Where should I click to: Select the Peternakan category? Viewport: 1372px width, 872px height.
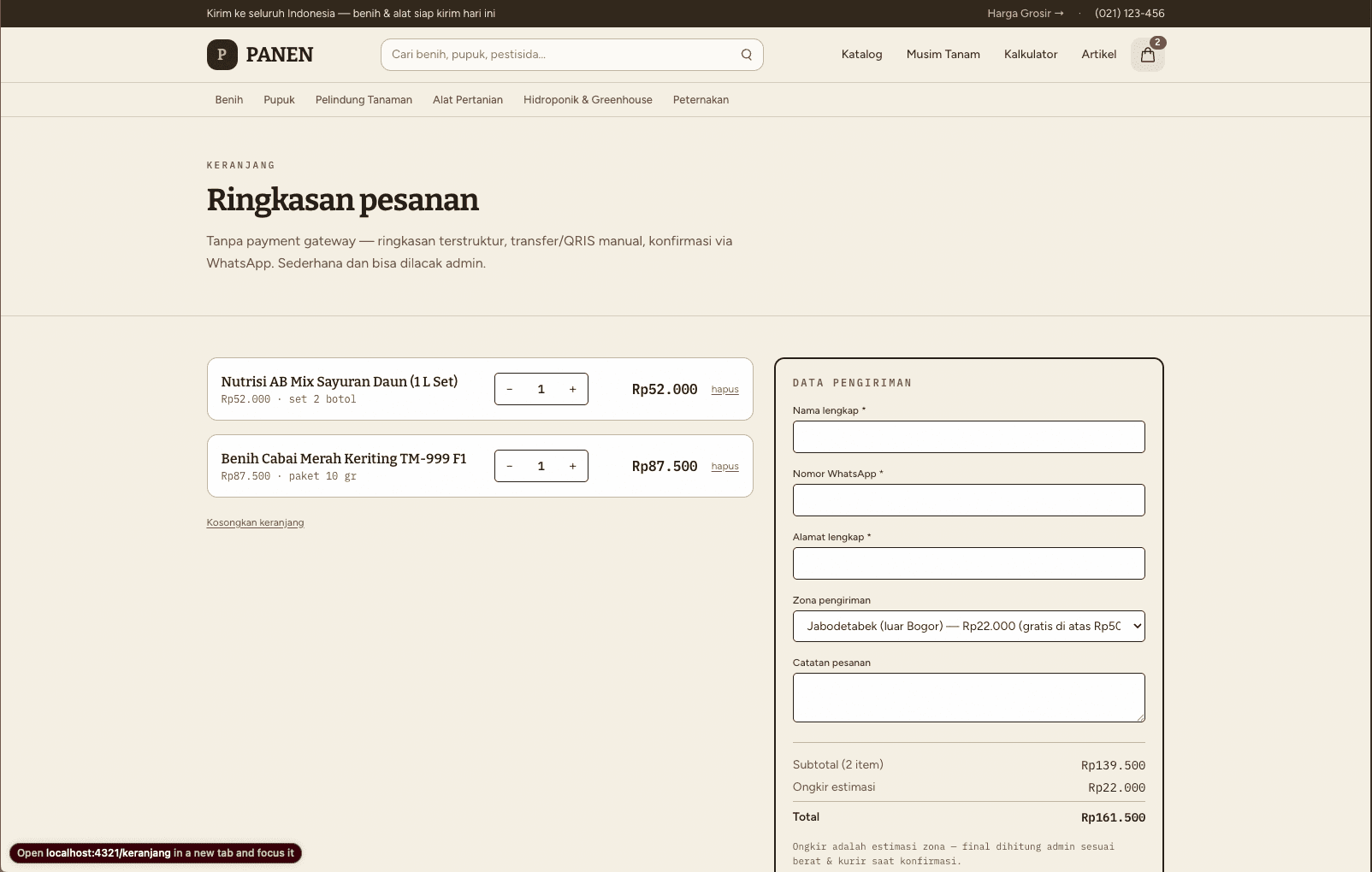[x=701, y=100]
